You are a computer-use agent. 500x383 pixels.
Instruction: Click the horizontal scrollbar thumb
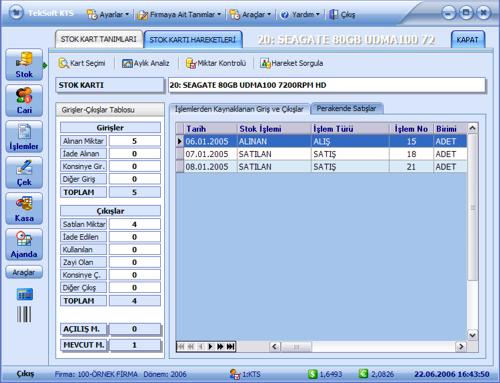(296, 347)
